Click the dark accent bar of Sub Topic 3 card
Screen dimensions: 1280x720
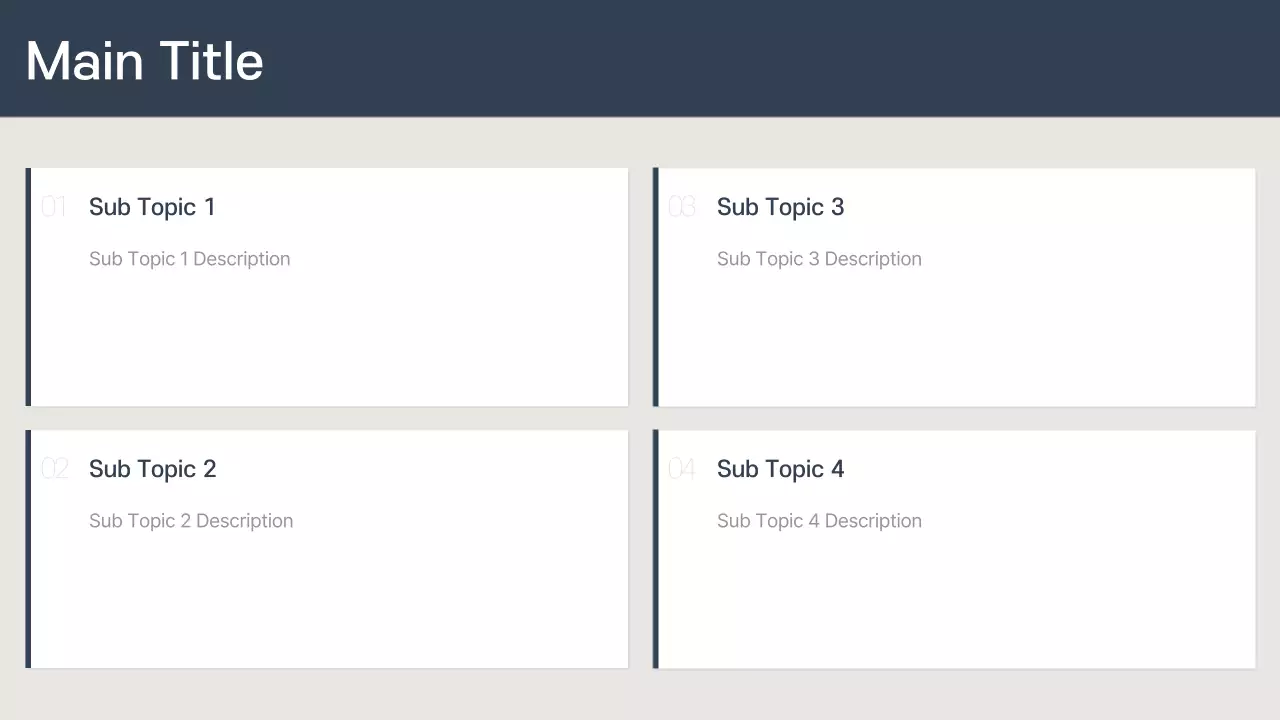tap(656, 287)
